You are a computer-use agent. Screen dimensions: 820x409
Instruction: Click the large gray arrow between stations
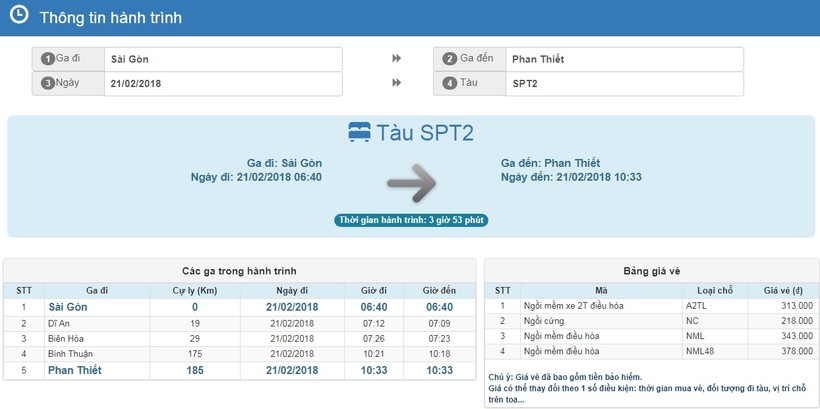point(411,183)
